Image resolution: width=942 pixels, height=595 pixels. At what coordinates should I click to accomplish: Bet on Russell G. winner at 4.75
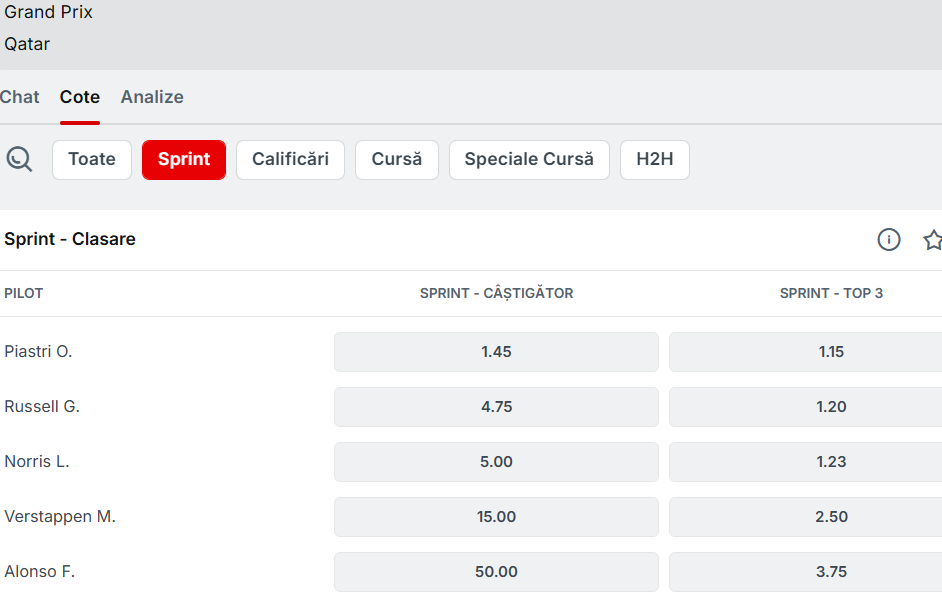[x=496, y=407]
